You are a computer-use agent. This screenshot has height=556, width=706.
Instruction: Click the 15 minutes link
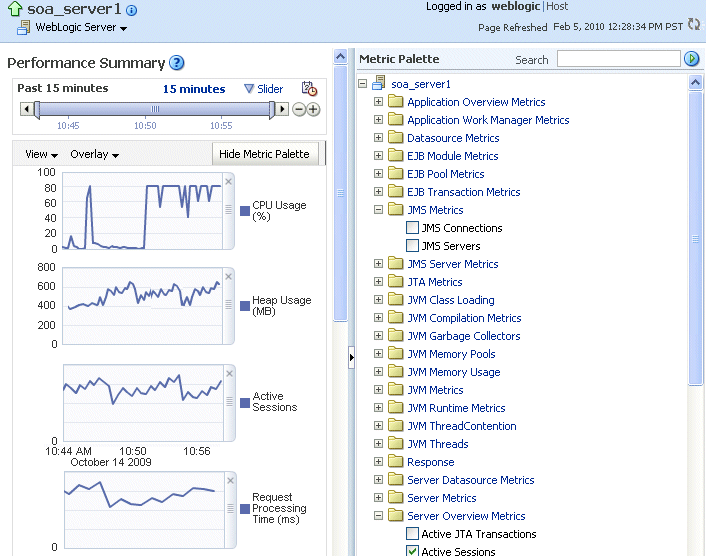(194, 89)
